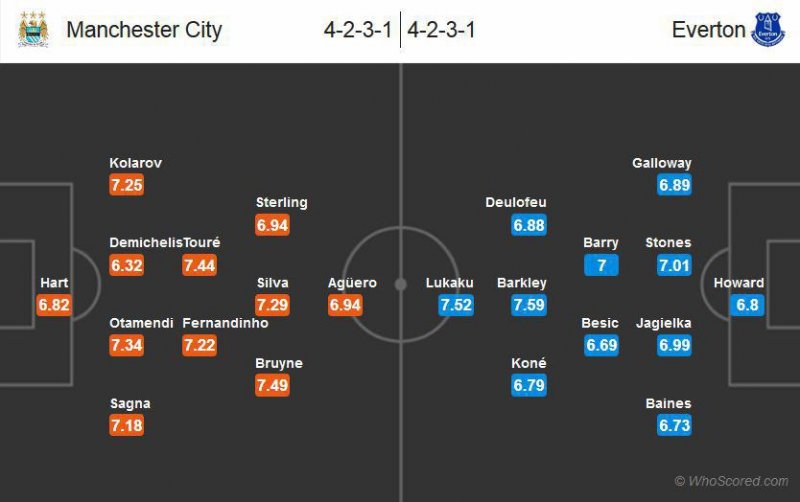Click the Deulofeu player name
The height and width of the screenshot is (502, 800).
click(515, 202)
